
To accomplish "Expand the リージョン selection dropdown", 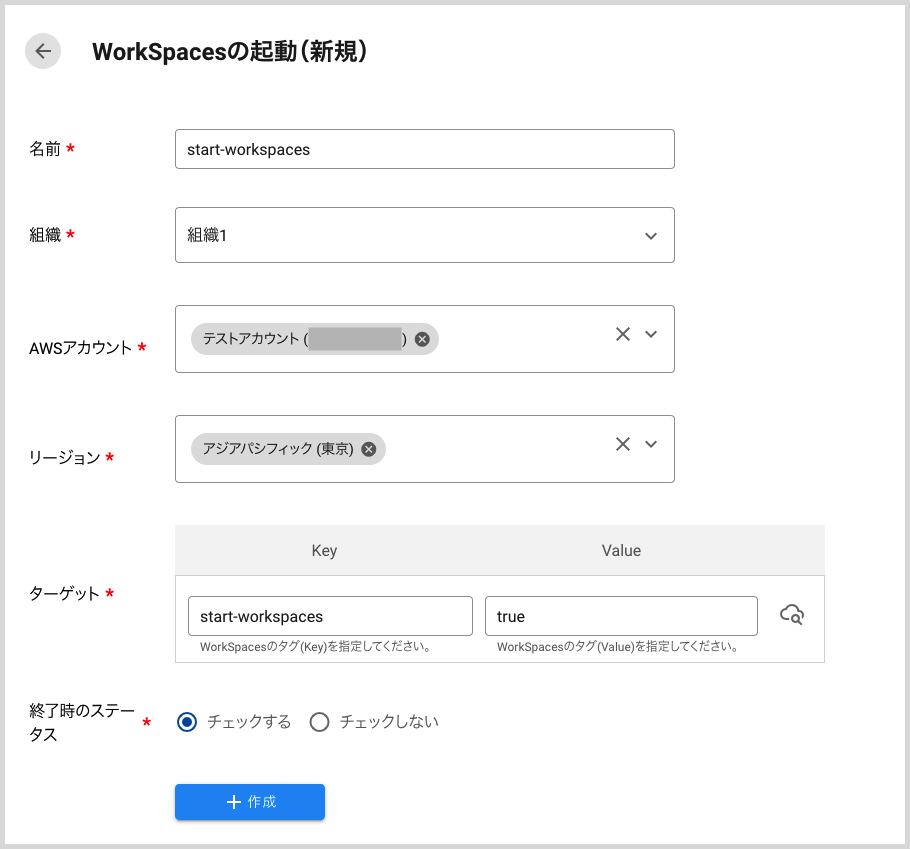I will [x=650, y=443].
